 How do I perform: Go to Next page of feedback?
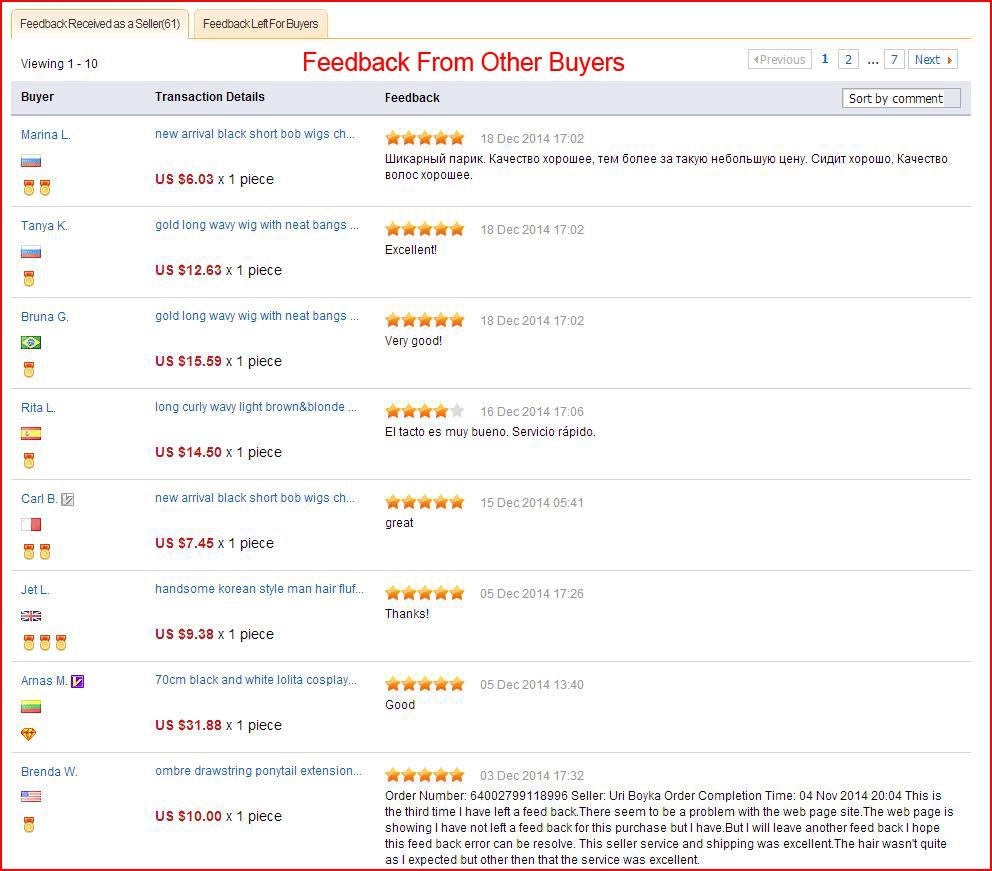click(933, 60)
